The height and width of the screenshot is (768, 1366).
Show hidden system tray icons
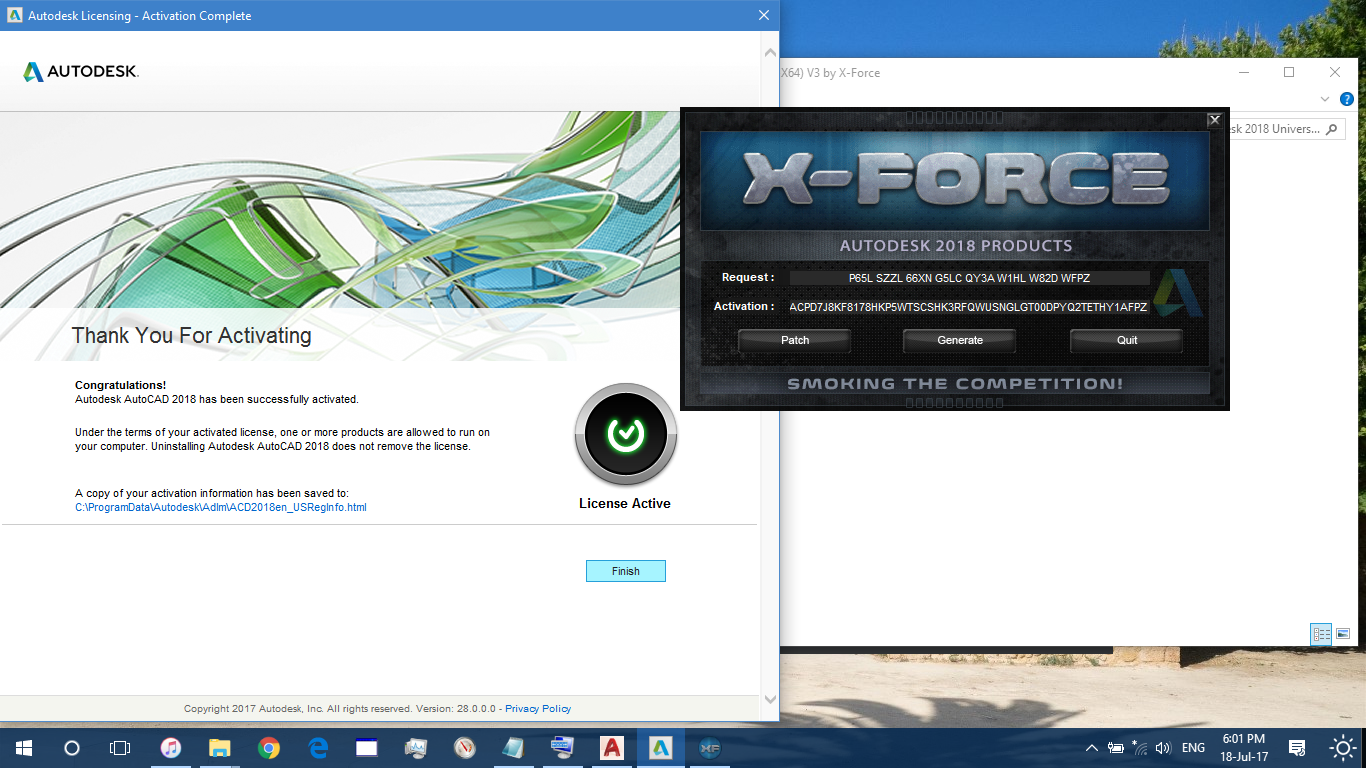pos(1091,748)
